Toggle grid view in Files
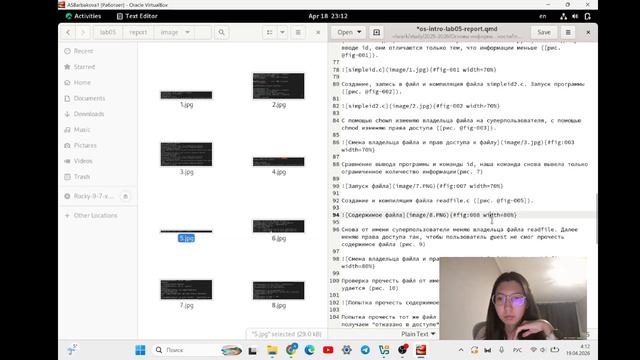Screen dimensions: 640x360 pos(269,32)
